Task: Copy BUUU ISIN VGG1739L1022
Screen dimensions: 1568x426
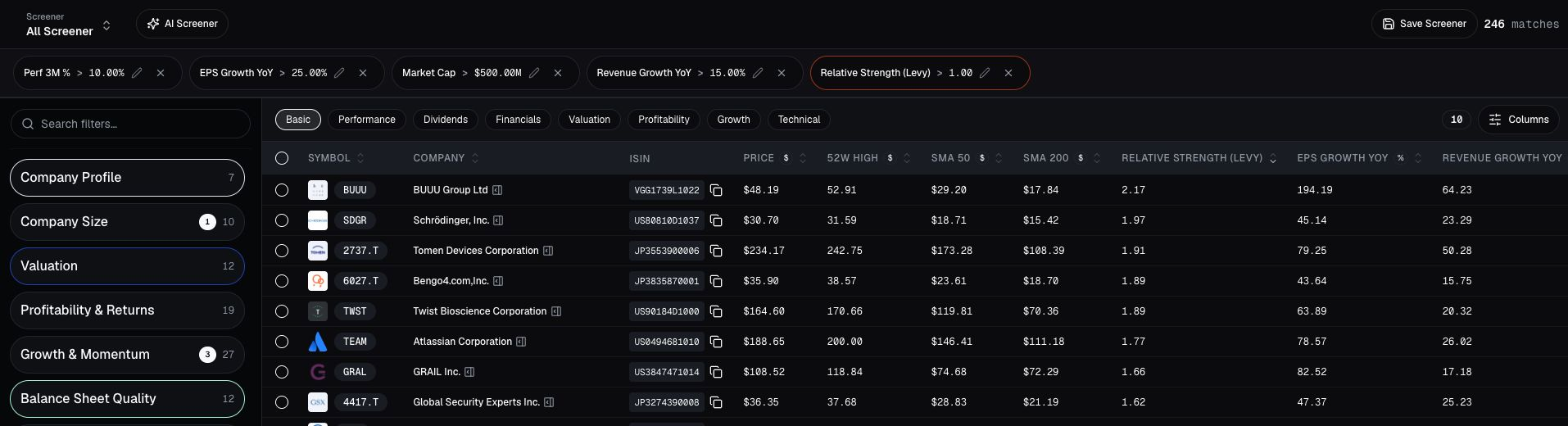Action: pos(716,190)
